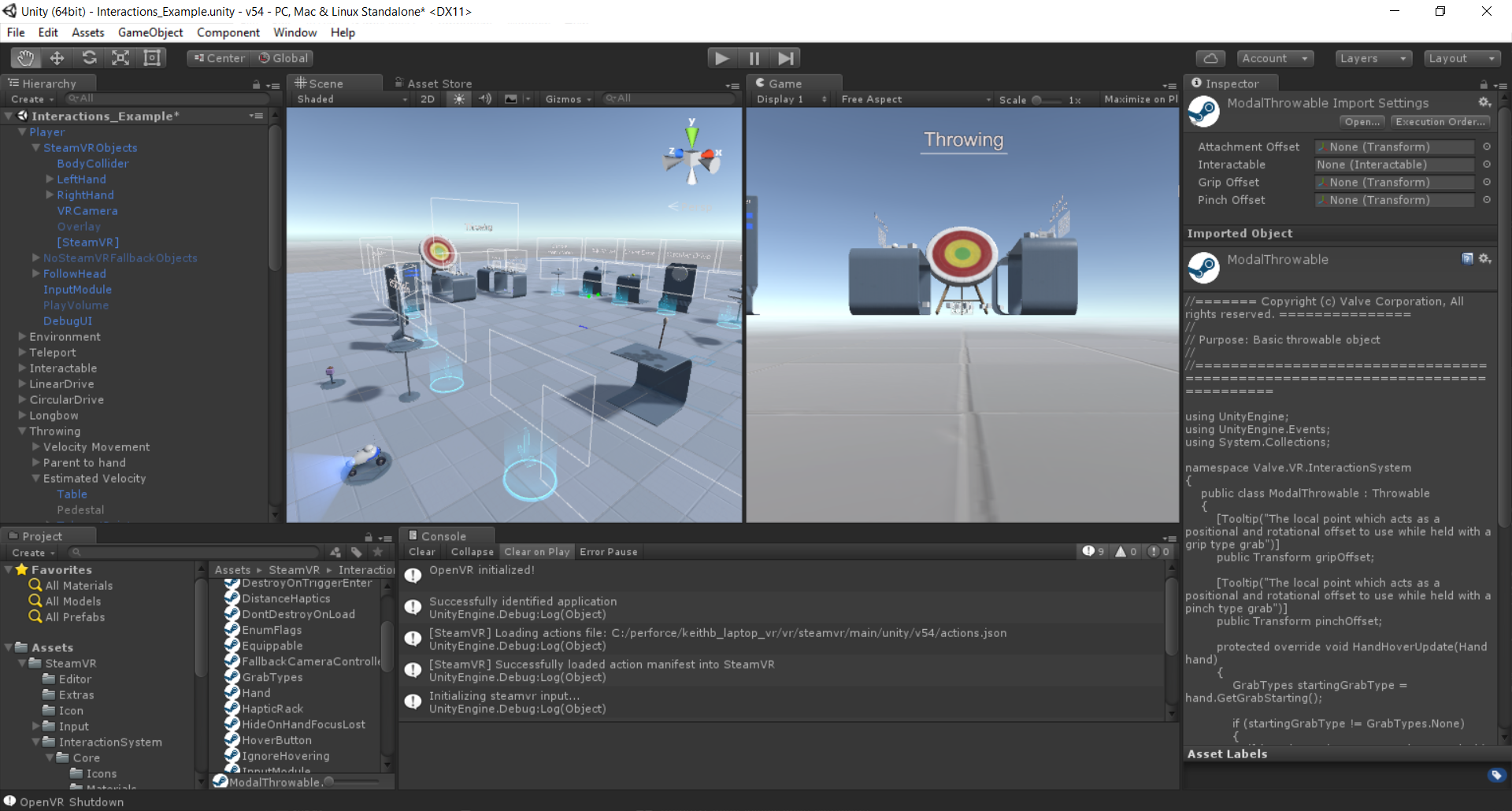Expand the LeftHand hierarchy item
Screen dimensions: 1512x811
[x=50, y=179]
